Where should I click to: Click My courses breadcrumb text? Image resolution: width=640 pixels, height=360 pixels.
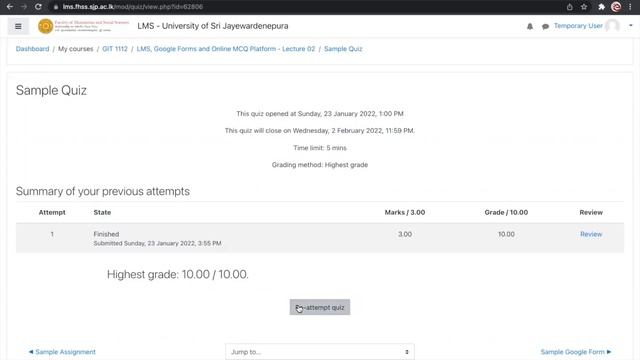point(76,49)
